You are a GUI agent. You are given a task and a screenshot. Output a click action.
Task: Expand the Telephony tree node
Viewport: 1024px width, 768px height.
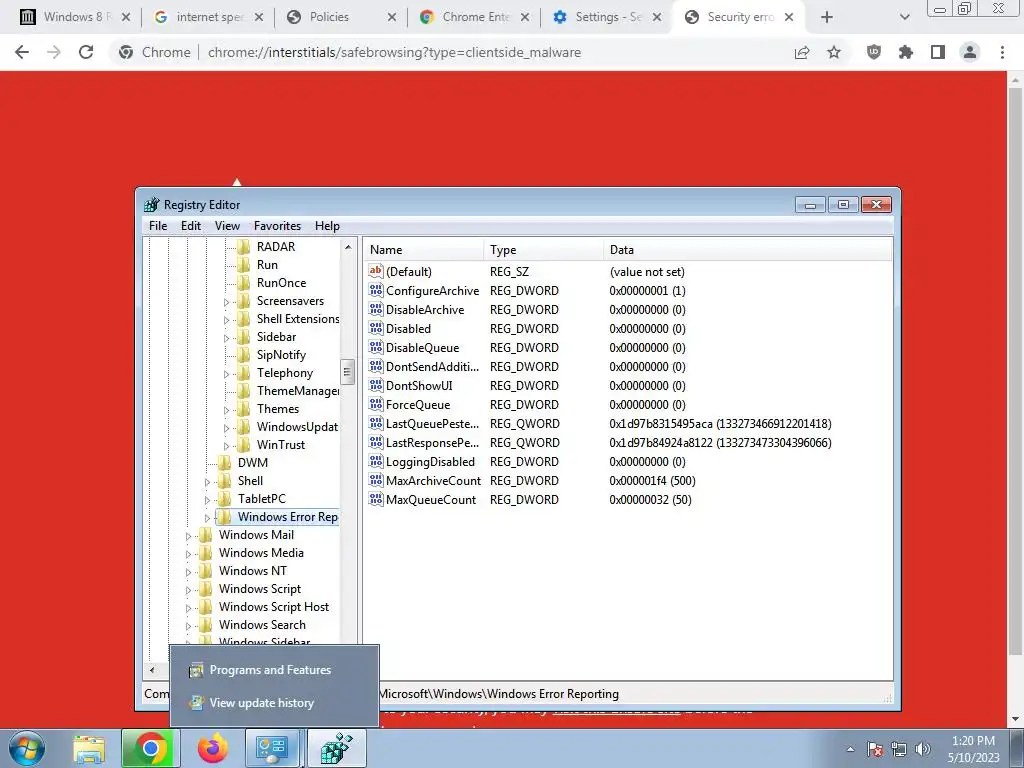click(x=227, y=374)
